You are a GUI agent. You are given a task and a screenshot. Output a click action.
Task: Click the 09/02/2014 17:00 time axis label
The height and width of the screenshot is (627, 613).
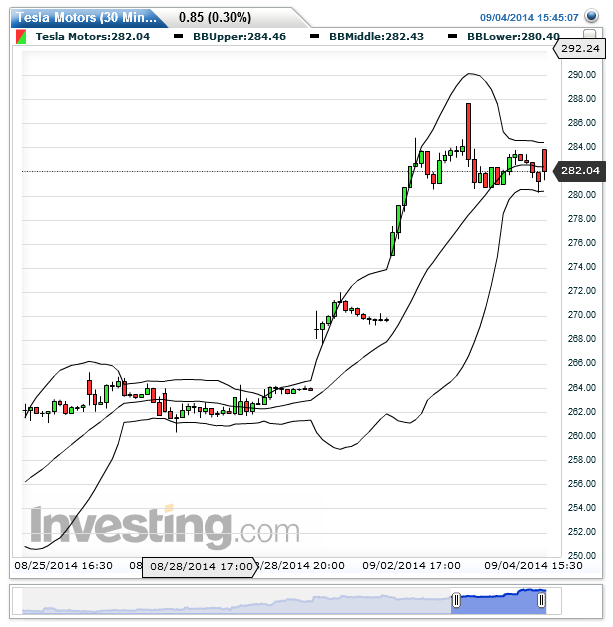pyautogui.click(x=411, y=565)
